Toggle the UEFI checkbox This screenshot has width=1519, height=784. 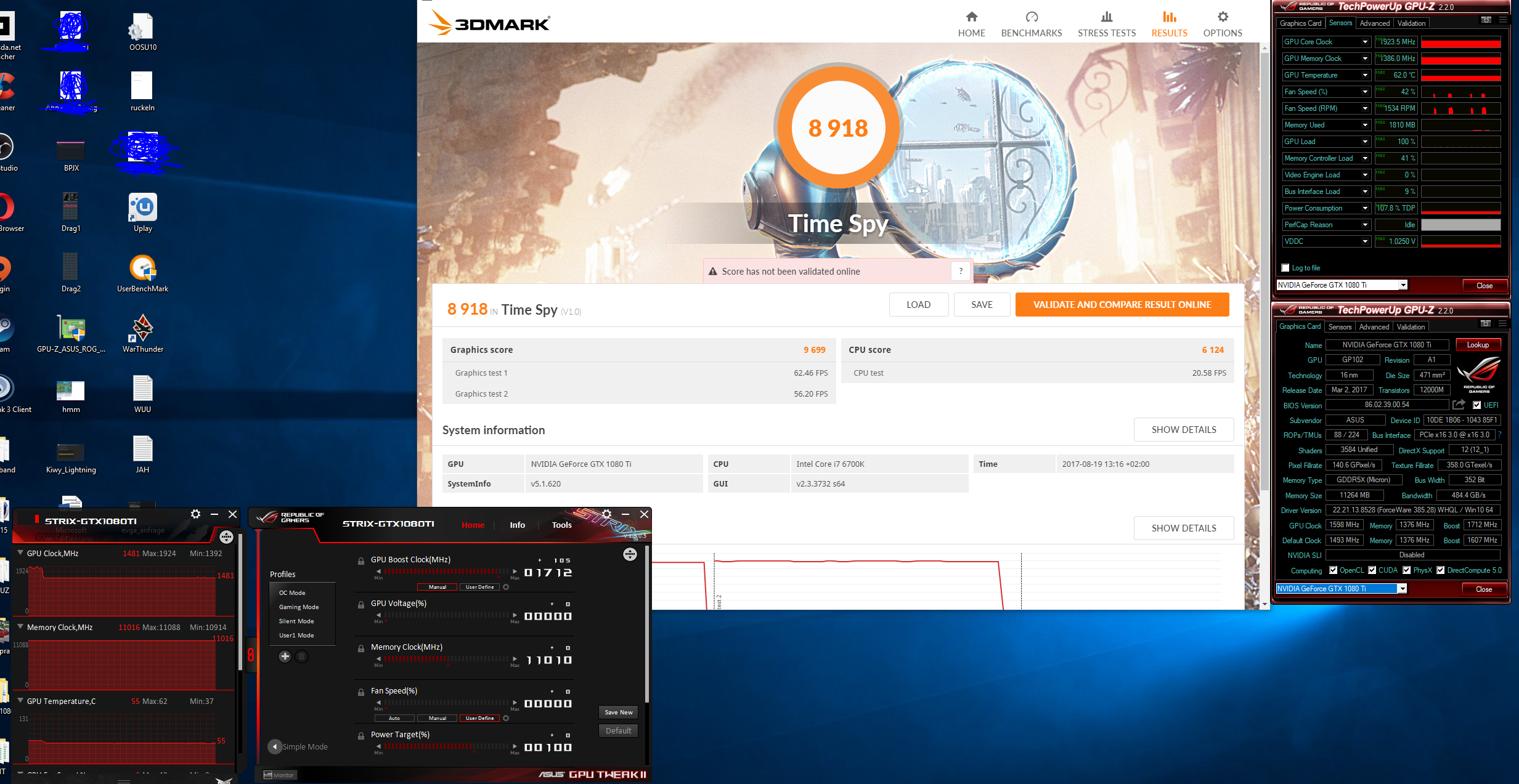click(x=1477, y=405)
